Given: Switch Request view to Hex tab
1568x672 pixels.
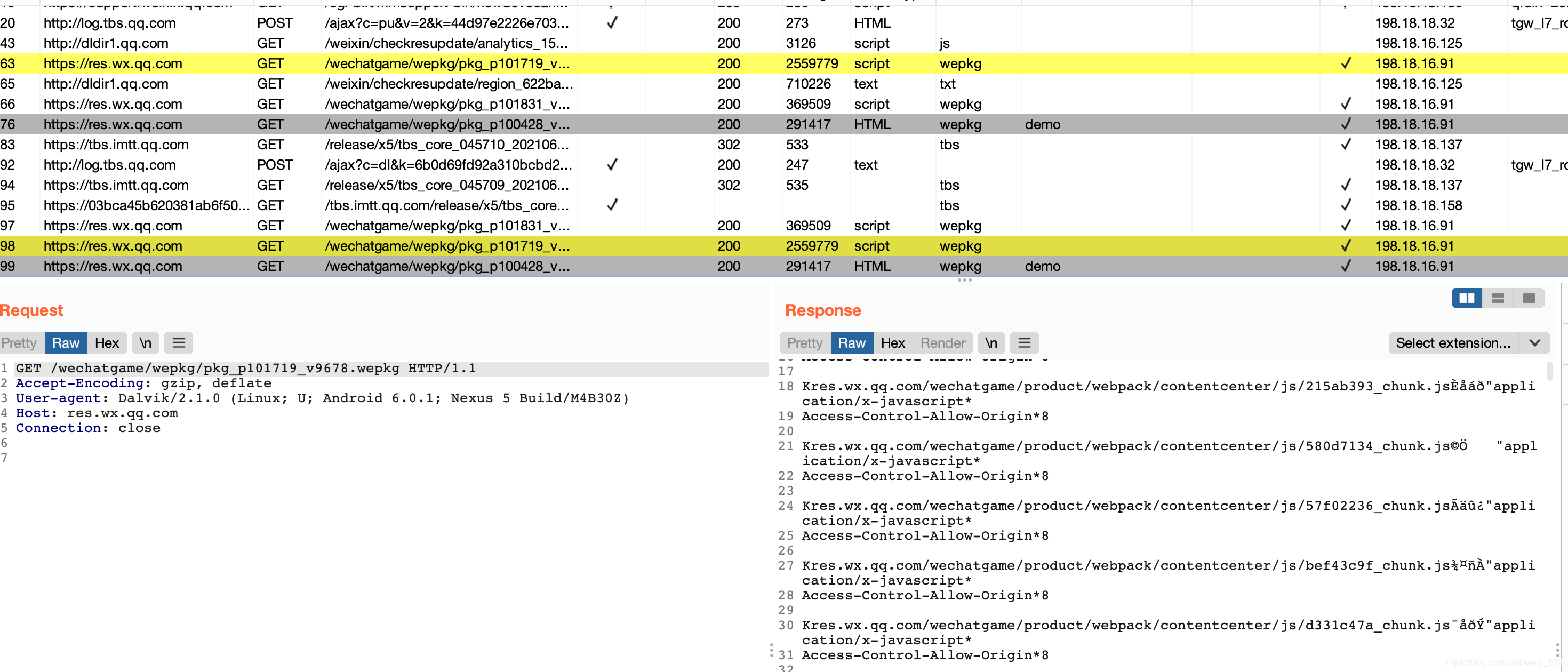Looking at the screenshot, I should [107, 343].
